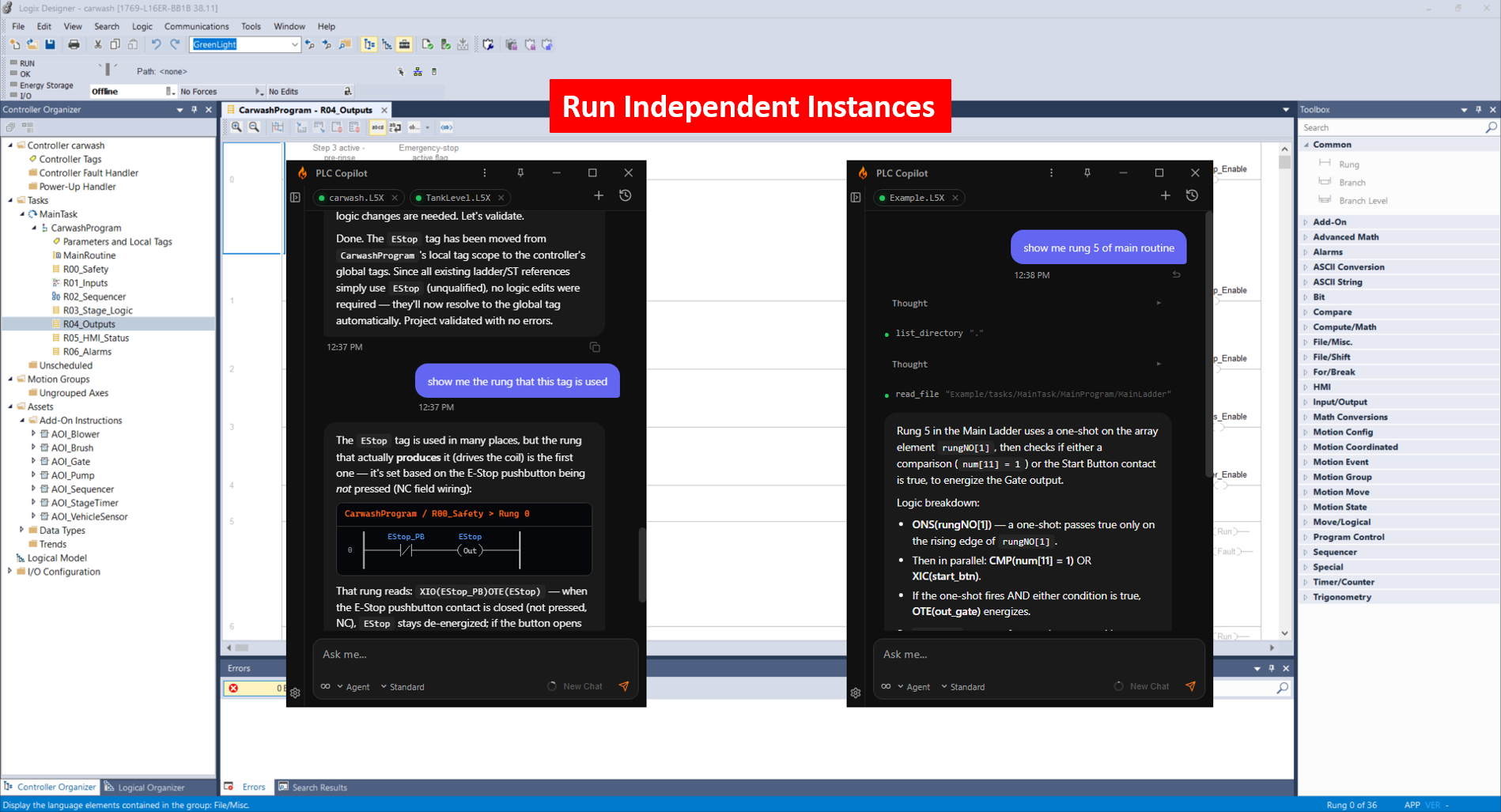1501x812 pixels.
Task: Click the scrollbar thumb in the right Copilot chat
Action: coord(1208,344)
